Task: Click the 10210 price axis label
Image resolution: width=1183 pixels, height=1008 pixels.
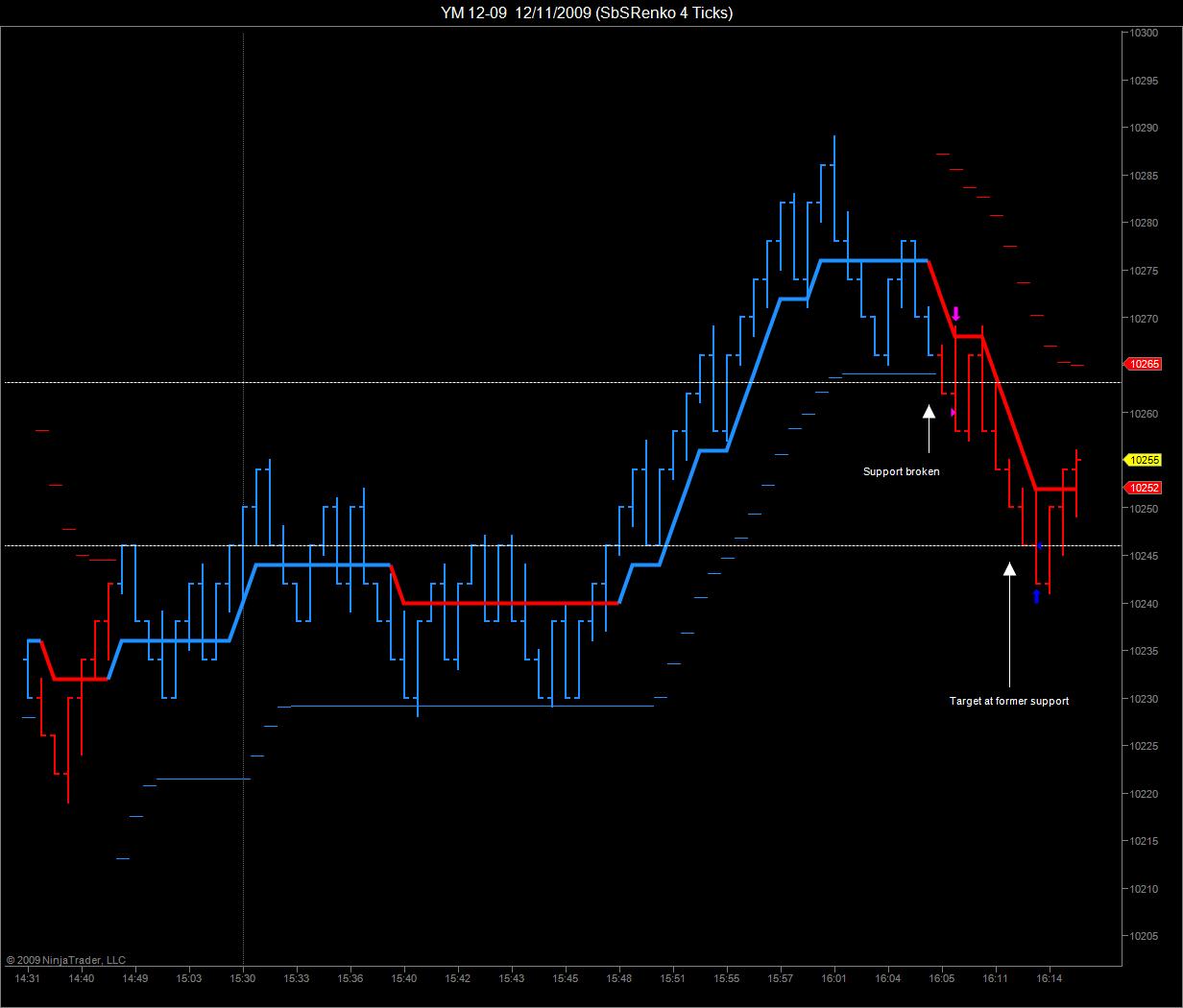Action: [x=1144, y=889]
